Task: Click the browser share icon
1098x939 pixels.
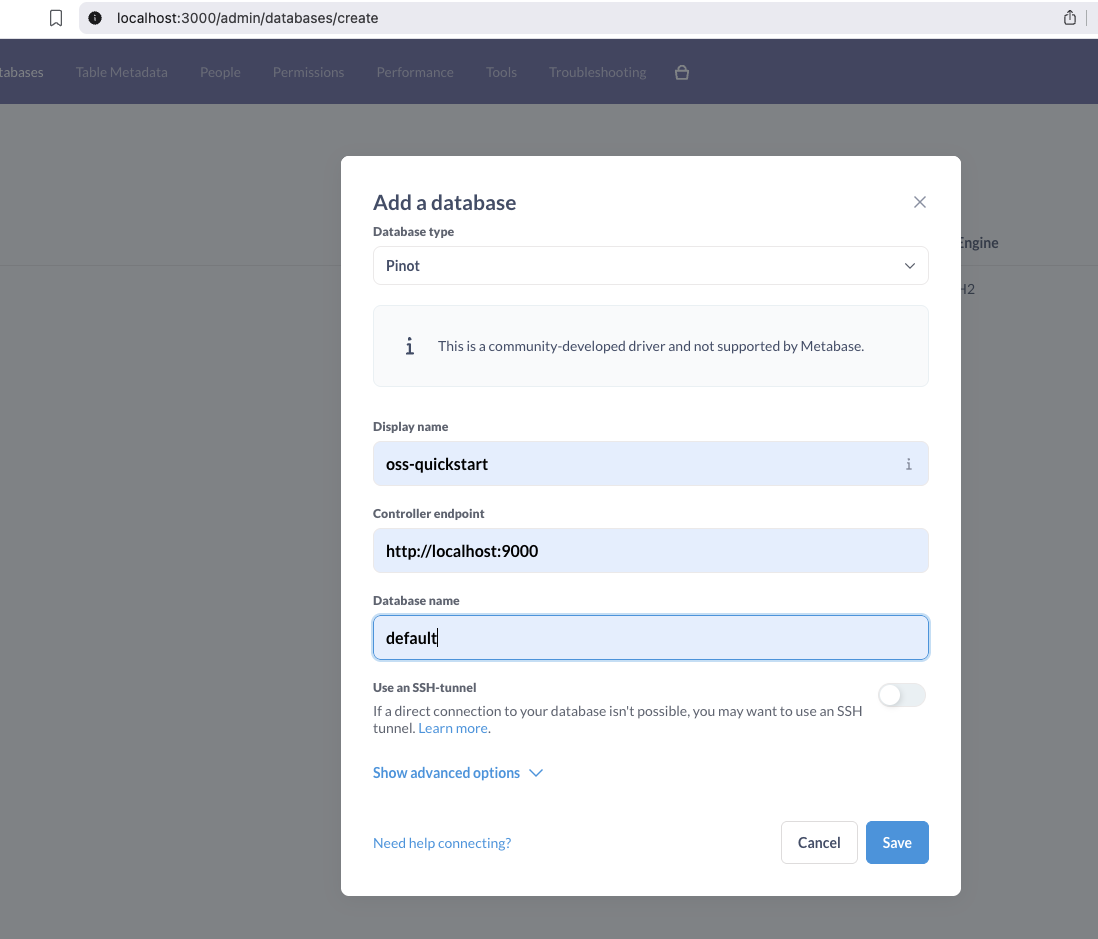Action: point(1070,18)
